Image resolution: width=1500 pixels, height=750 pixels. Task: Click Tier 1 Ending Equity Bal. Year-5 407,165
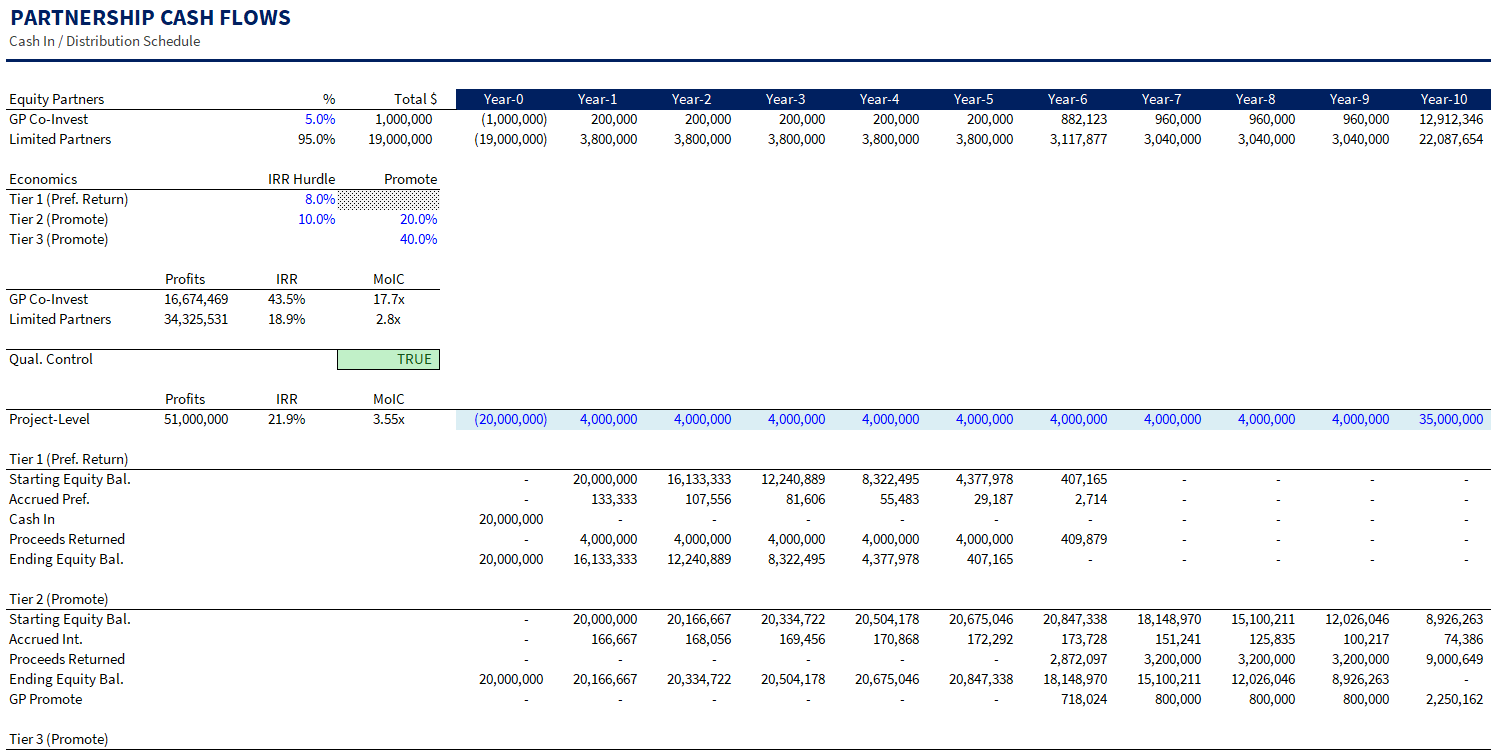coord(988,559)
